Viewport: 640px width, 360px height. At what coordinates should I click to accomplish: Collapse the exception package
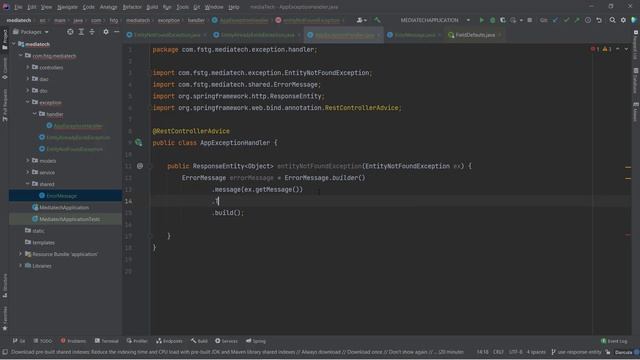28,102
